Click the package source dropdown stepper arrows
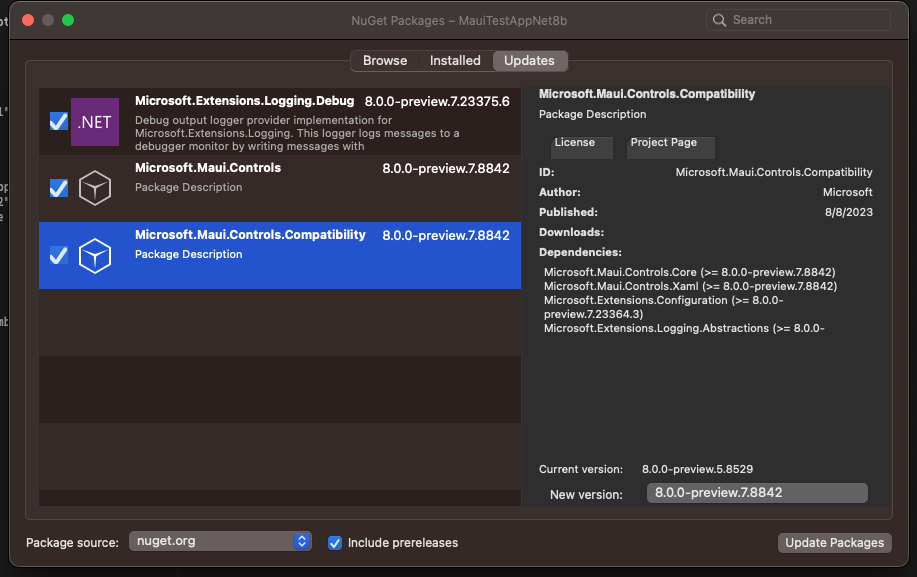Image resolution: width=917 pixels, height=577 pixels. [x=300, y=541]
